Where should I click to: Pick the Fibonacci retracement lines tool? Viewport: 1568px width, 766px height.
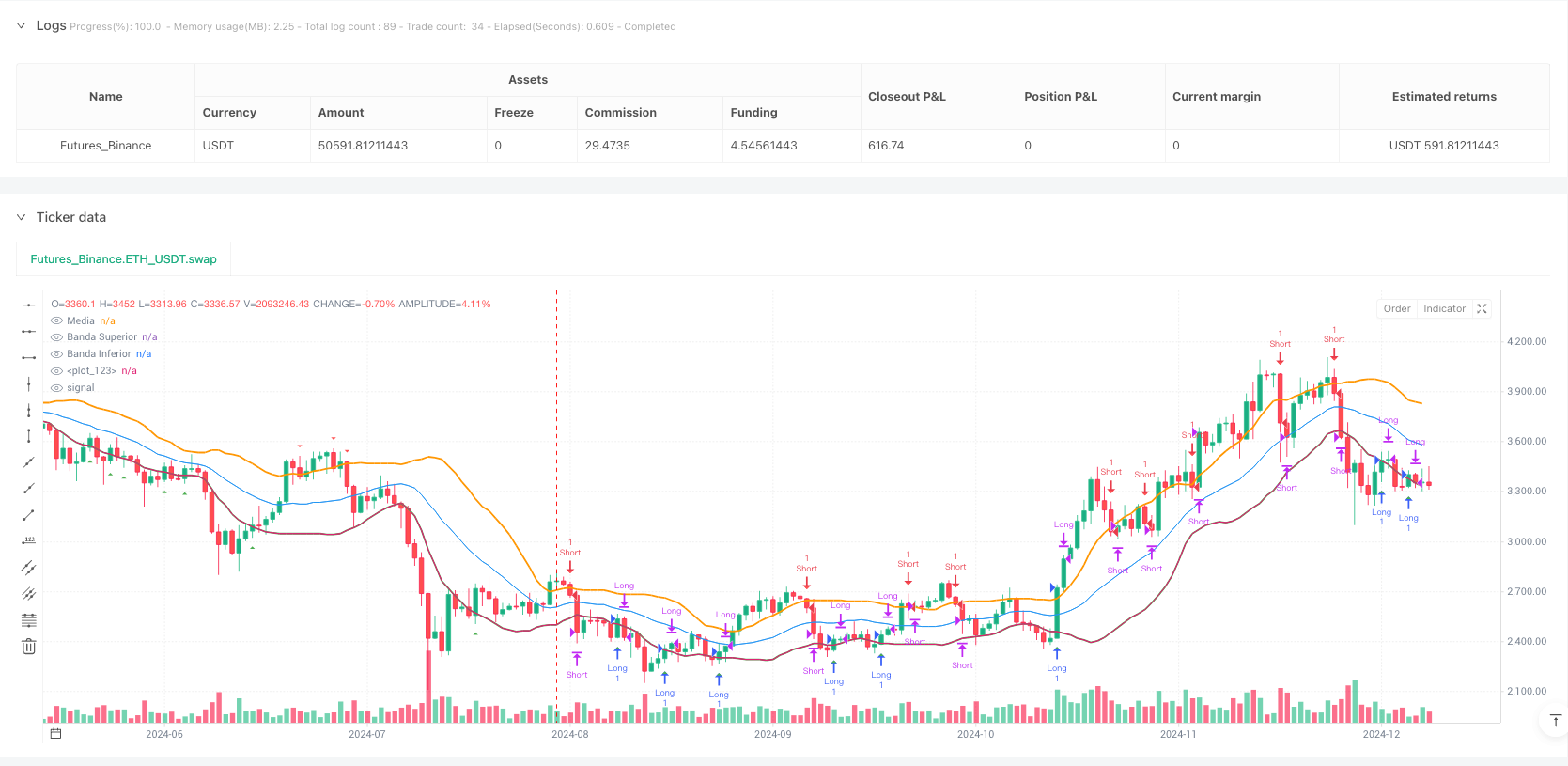(29, 620)
